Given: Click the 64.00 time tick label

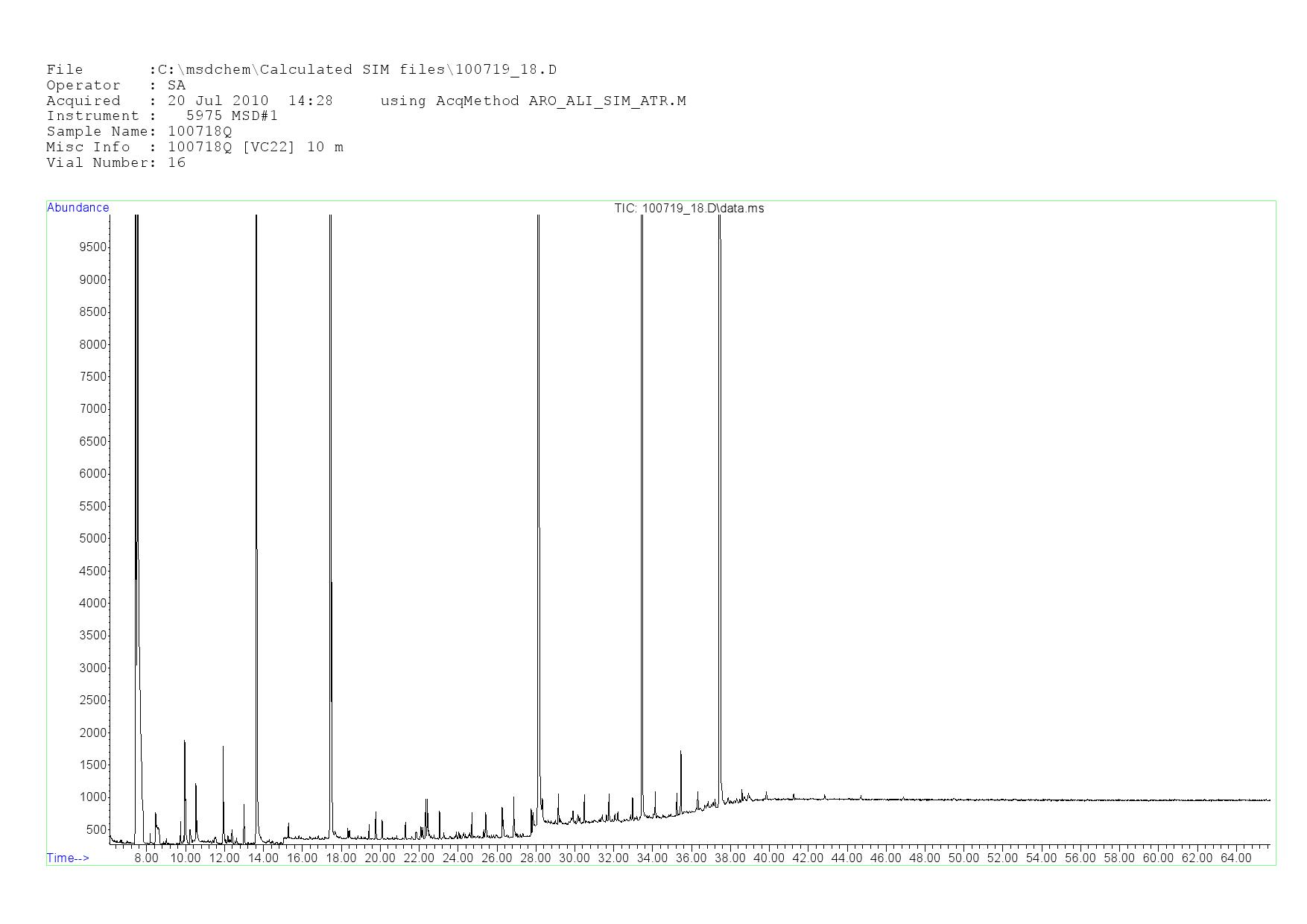Looking at the screenshot, I should click(x=1235, y=858).
